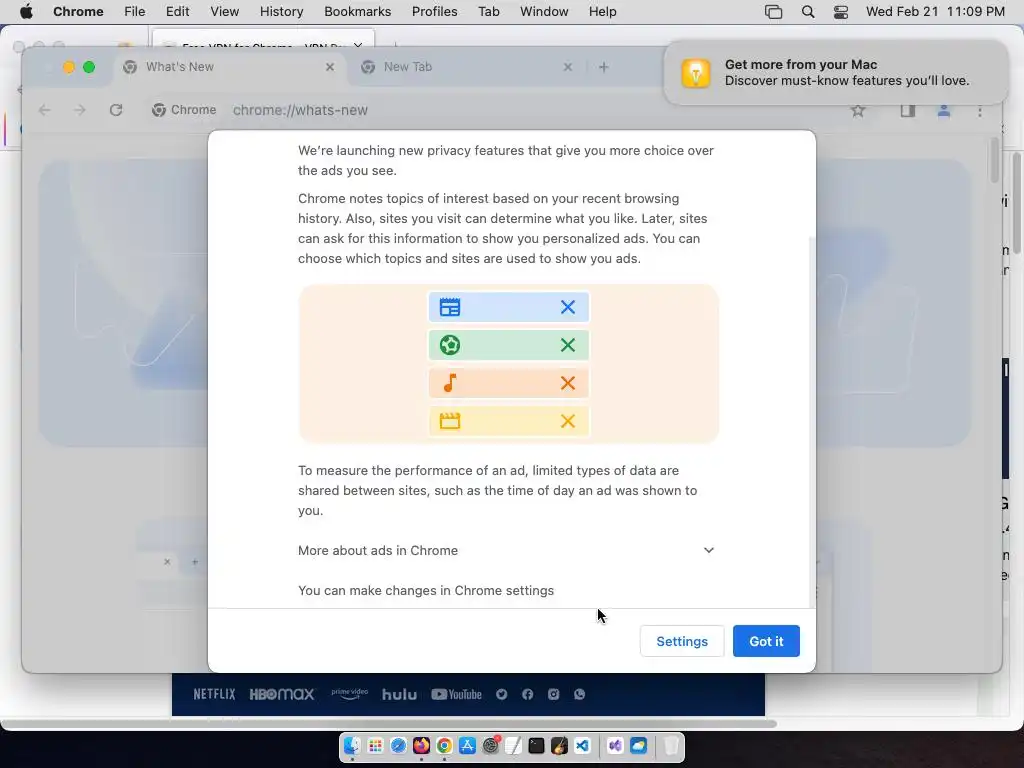1024x768 pixels.
Task: Open Launchpad from the Dock
Action: pyautogui.click(x=376, y=745)
